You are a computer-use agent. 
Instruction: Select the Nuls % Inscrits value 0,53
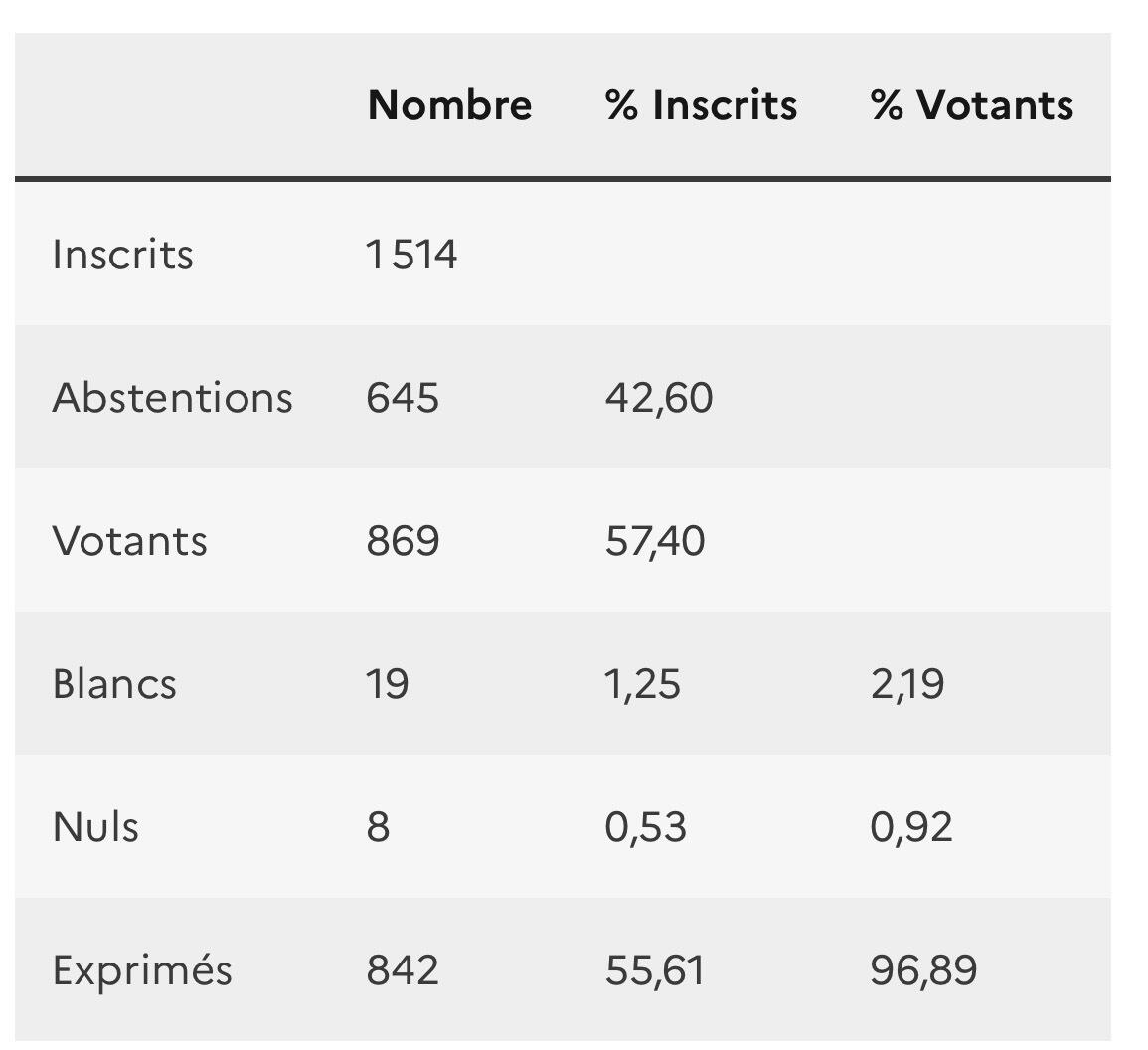tap(645, 827)
